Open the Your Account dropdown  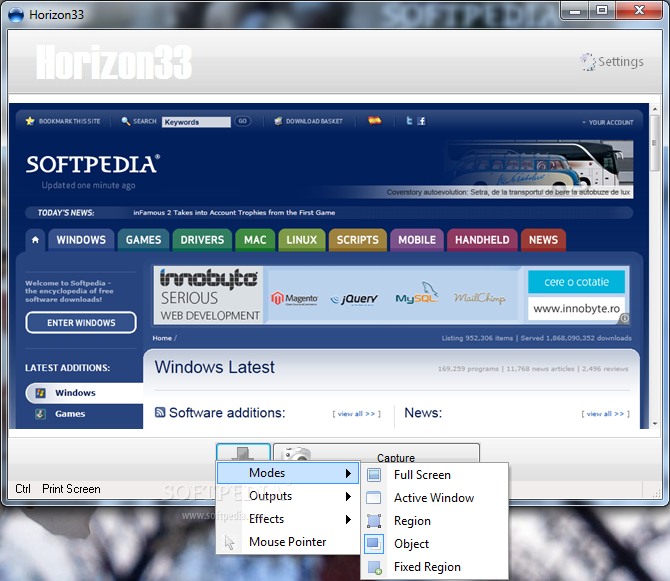[608, 123]
